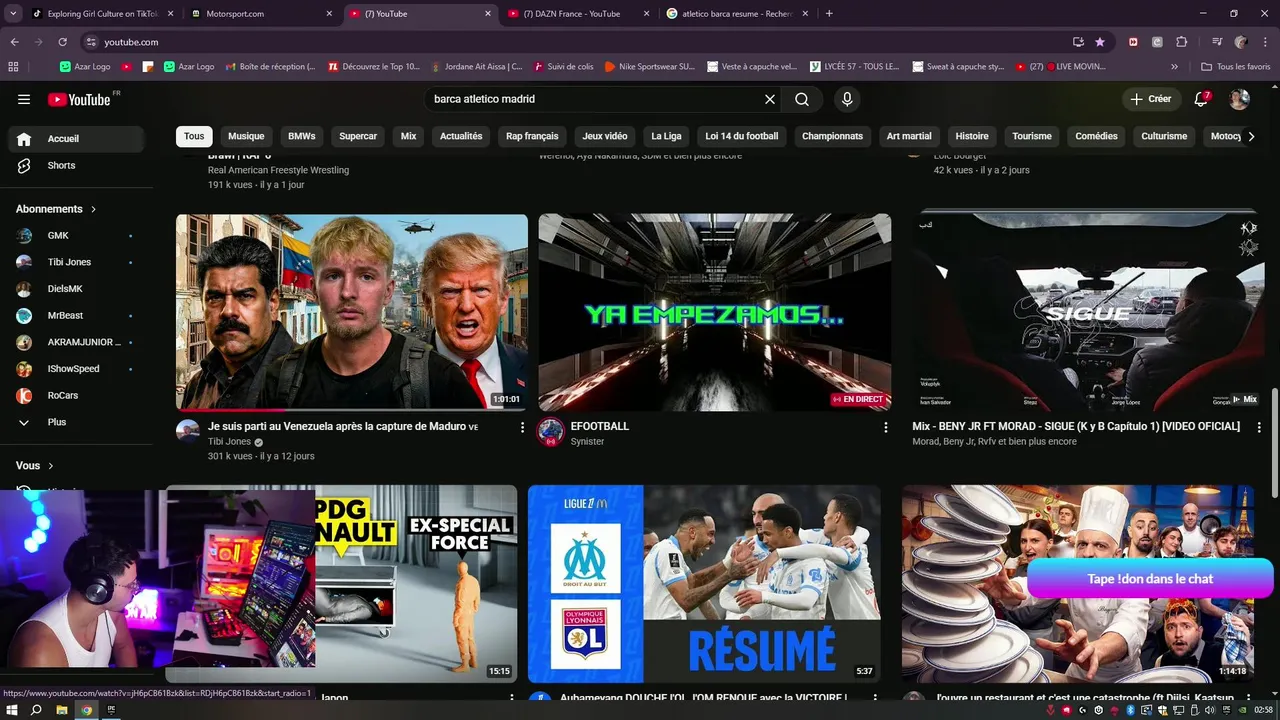Open IShowSpeed subscription channel
Viewport: 1280px width, 720px height.
78,369
